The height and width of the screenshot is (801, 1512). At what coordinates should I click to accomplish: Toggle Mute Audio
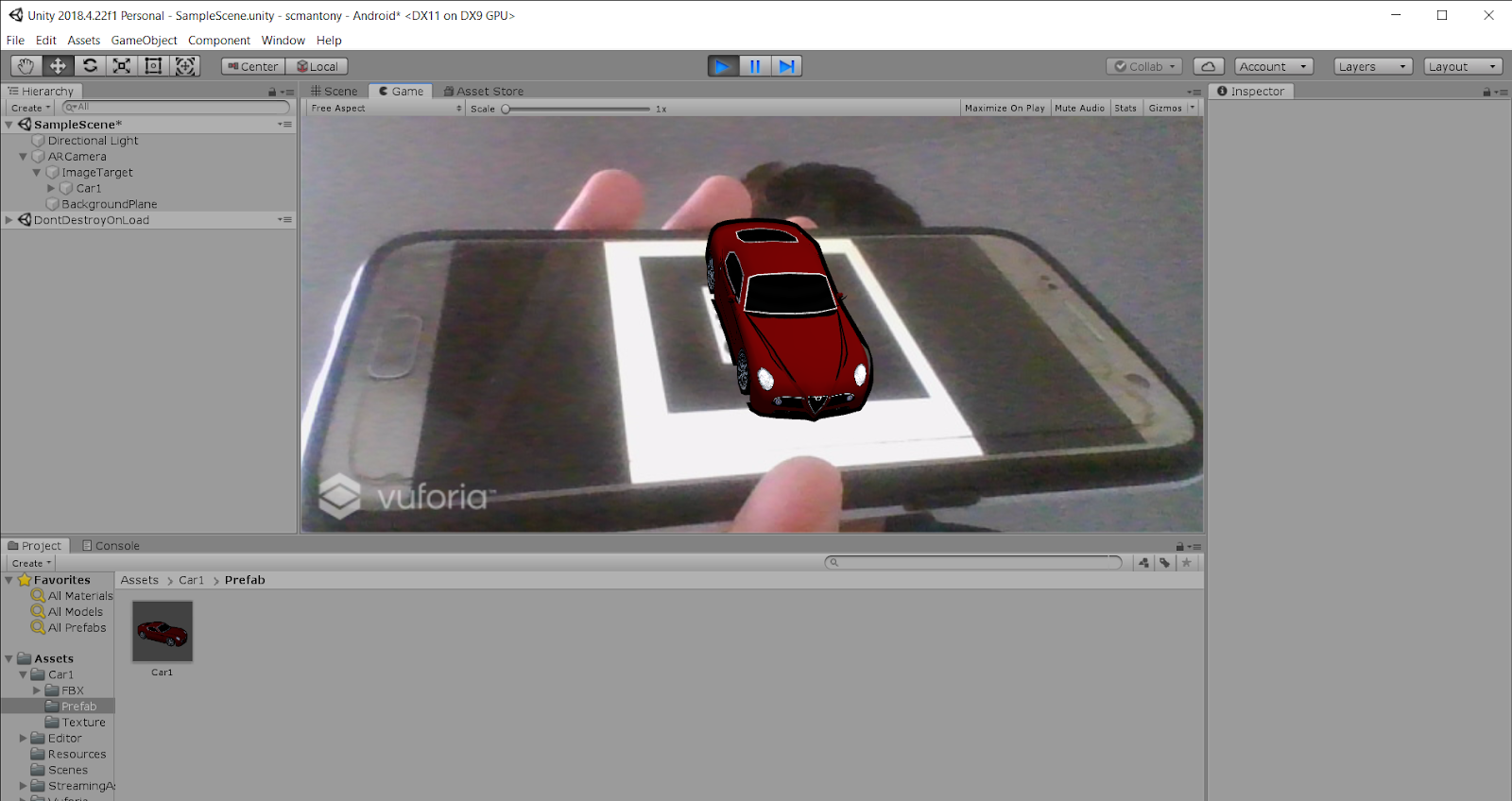point(1079,109)
